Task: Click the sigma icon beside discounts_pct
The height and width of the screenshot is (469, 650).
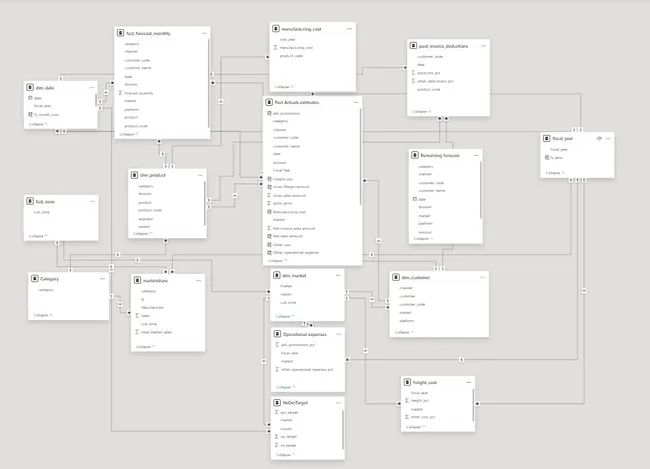Action: tap(413, 73)
